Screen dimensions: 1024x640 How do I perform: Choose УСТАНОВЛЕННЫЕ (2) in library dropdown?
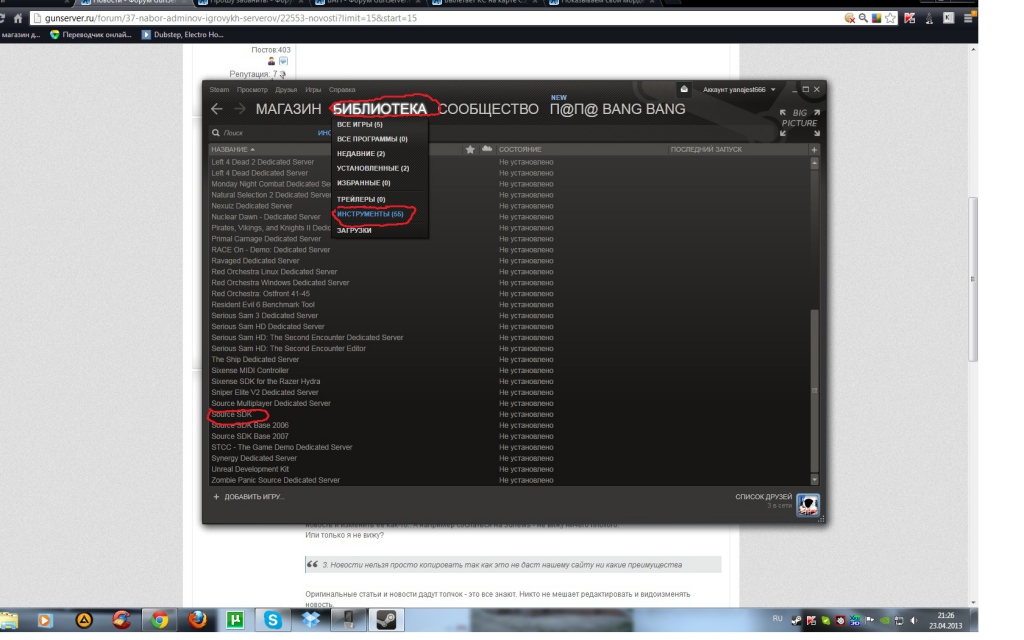click(372, 168)
